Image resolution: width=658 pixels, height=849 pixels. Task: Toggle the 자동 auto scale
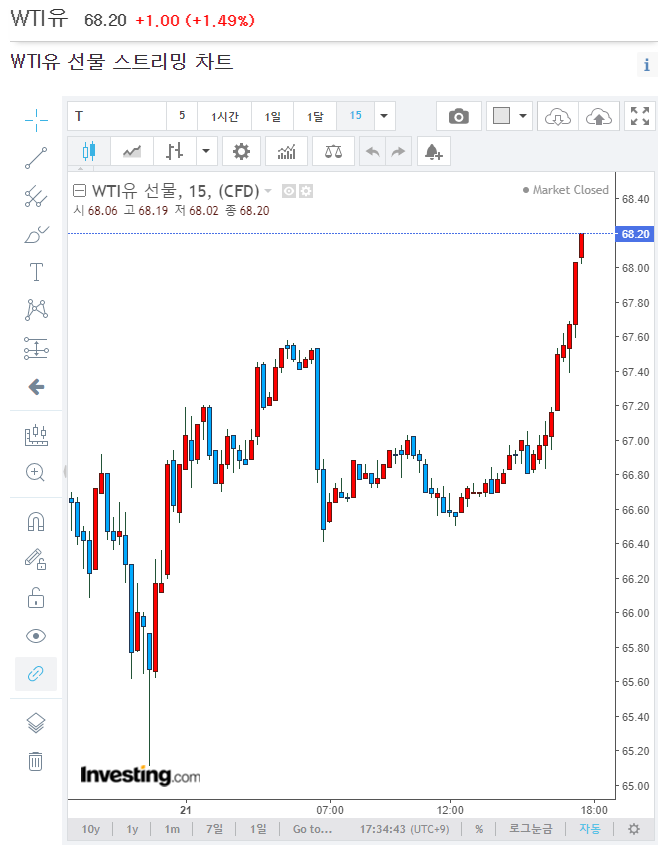(590, 829)
